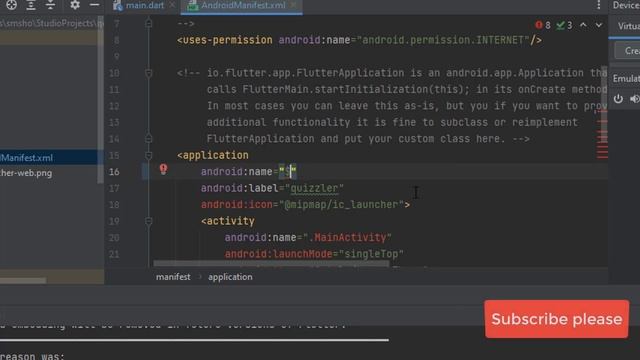Hide the project panel with minus icon
The height and width of the screenshot is (360, 640).
click(94, 5)
